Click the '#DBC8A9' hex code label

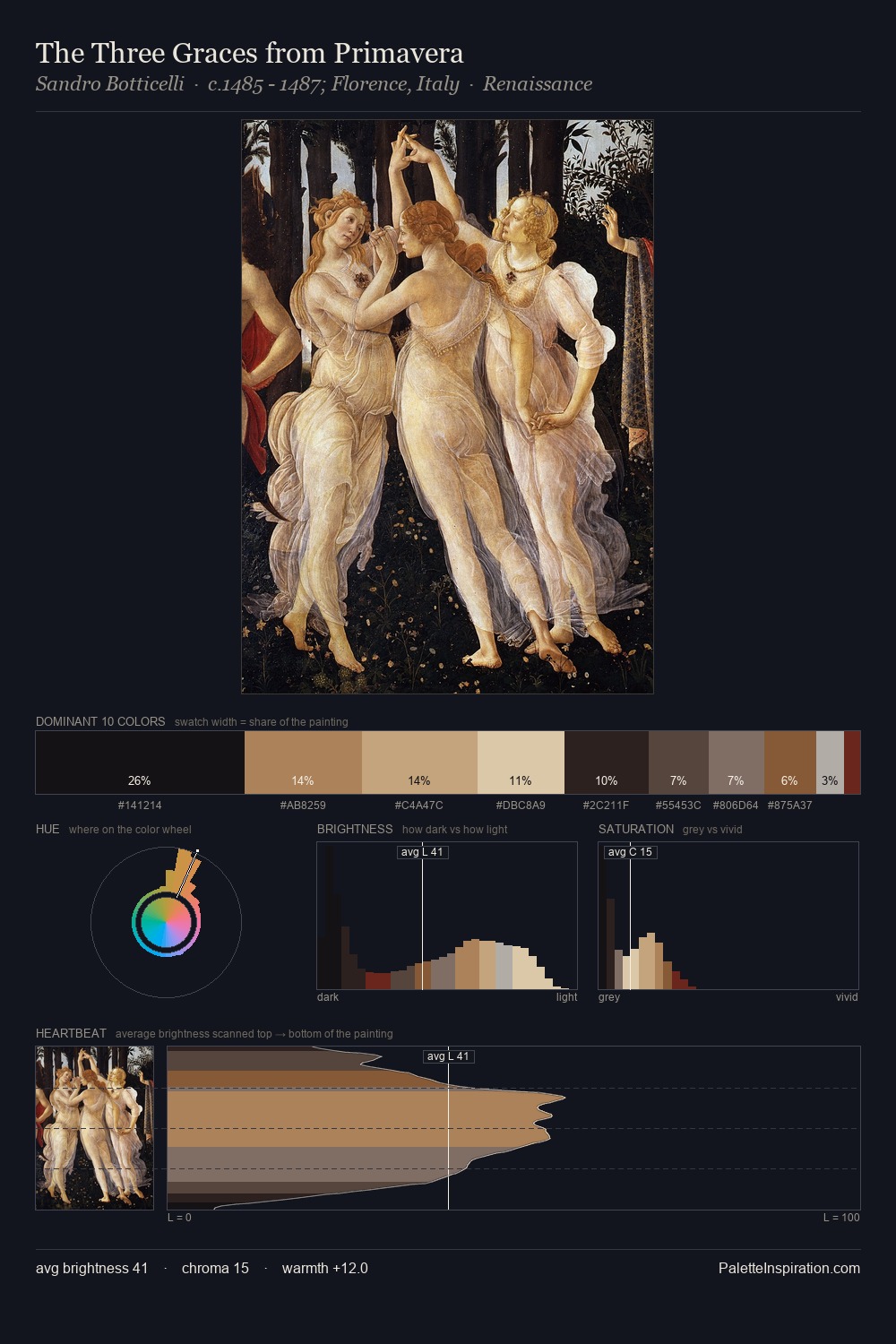tap(521, 806)
